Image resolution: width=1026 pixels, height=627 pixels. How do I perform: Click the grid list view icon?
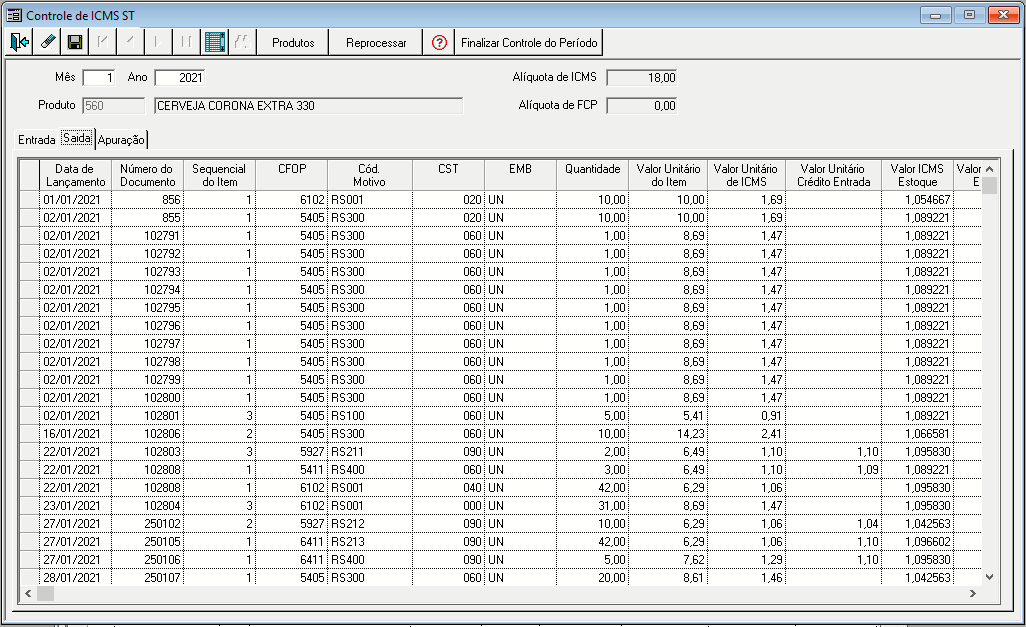[215, 43]
